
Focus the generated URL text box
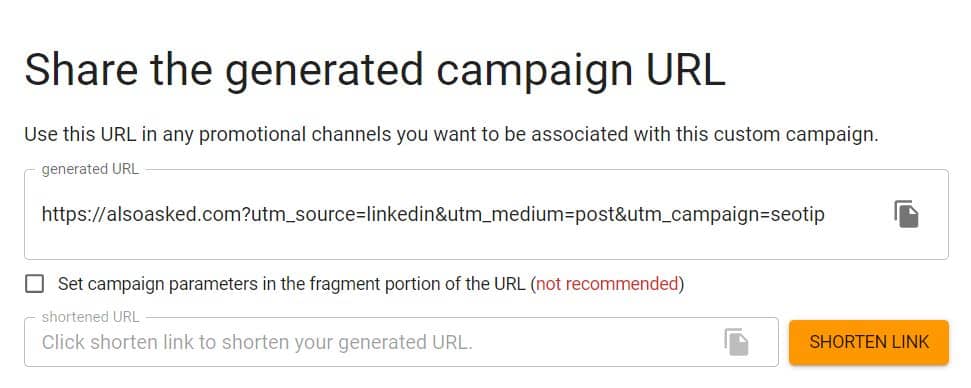(x=486, y=215)
